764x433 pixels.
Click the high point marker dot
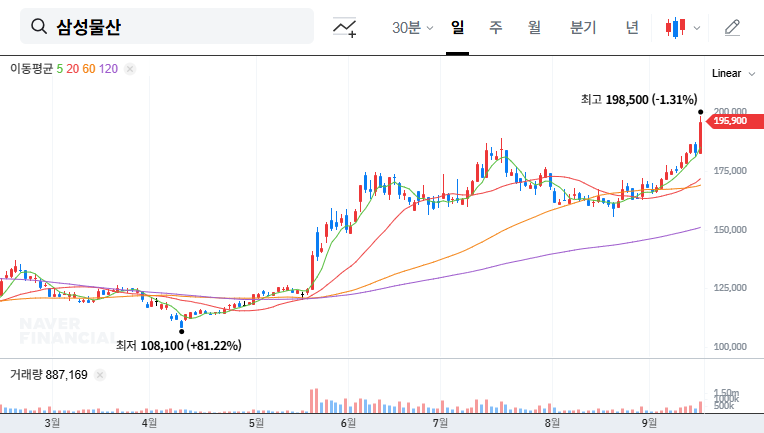point(701,112)
